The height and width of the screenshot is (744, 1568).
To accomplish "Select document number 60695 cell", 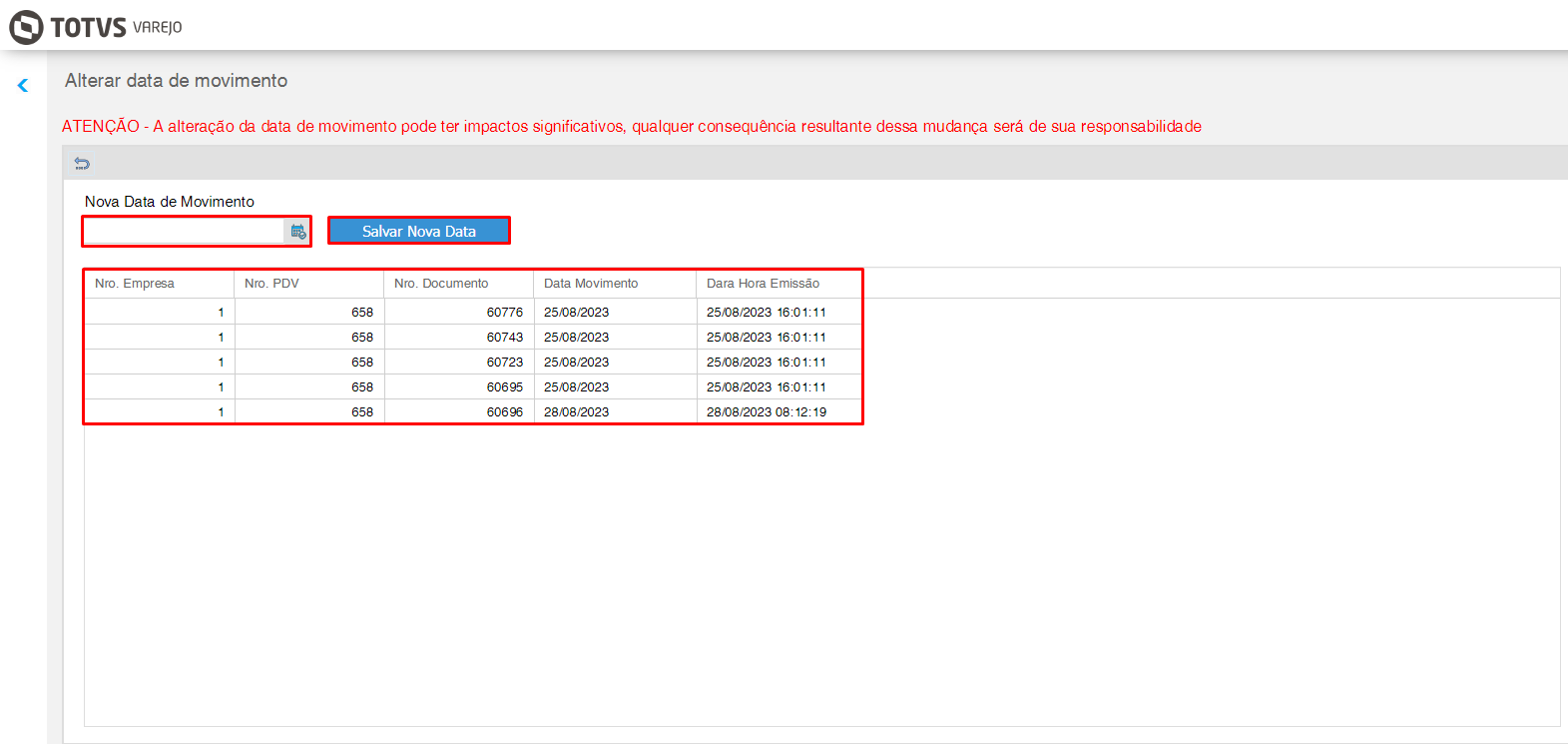I will (459, 386).
